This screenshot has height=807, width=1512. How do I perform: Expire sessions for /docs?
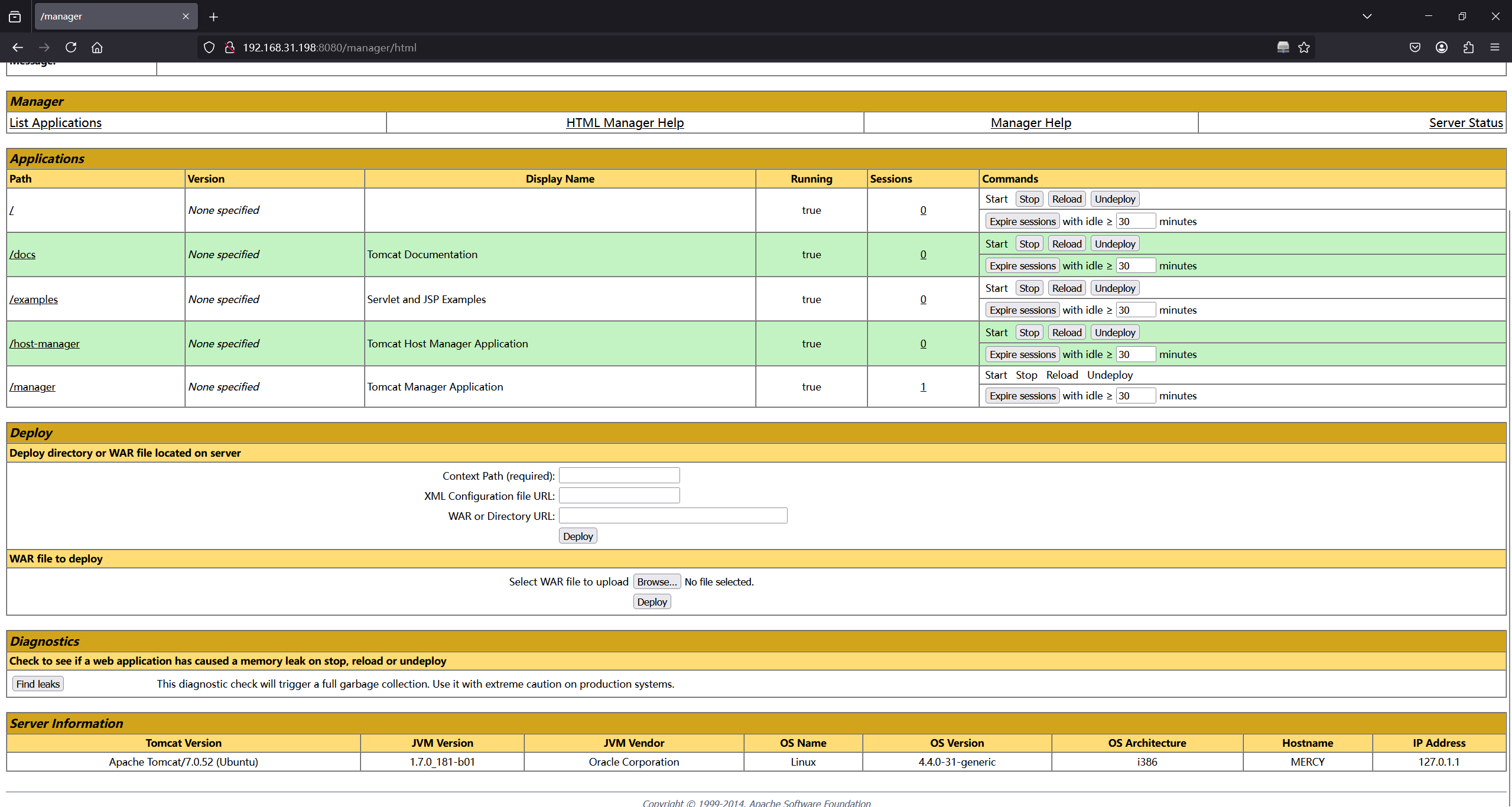1022,266
